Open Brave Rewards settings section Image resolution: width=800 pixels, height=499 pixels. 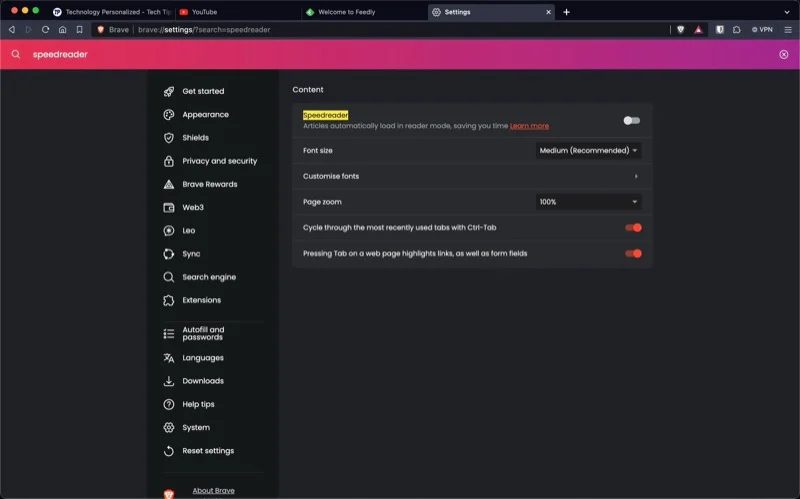[210, 184]
